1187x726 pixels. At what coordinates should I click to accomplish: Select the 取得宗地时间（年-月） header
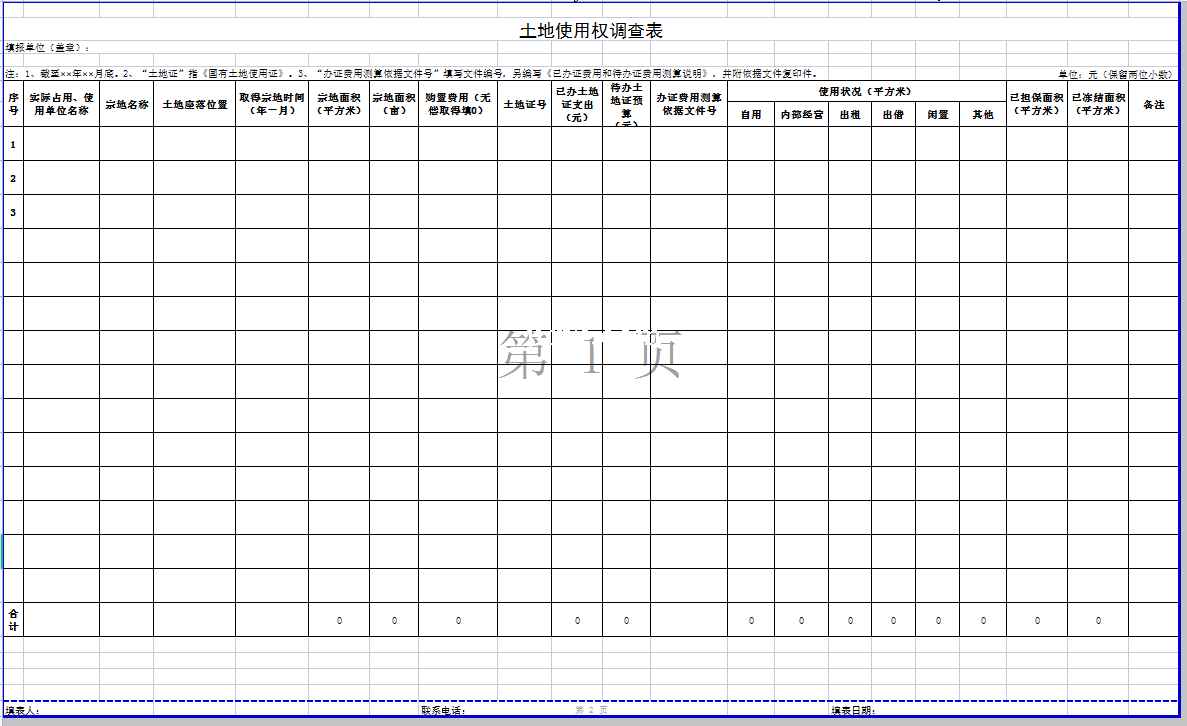272,104
